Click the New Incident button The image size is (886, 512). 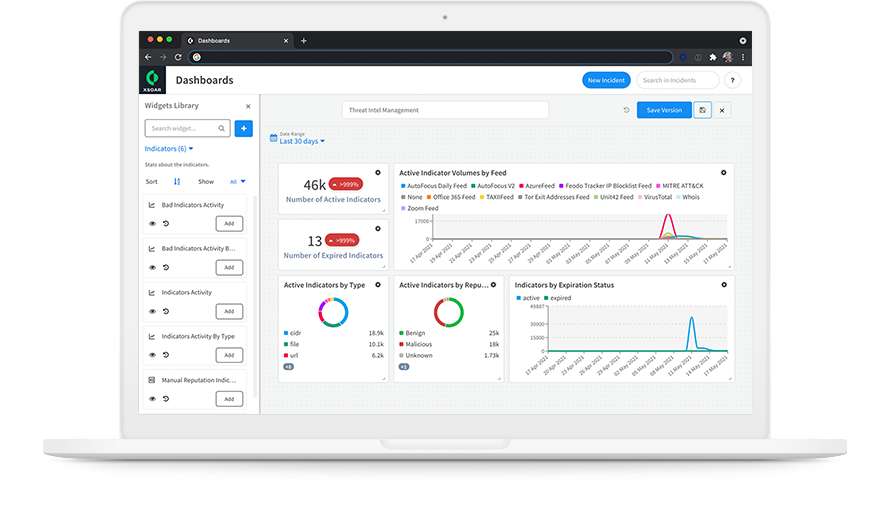point(606,80)
